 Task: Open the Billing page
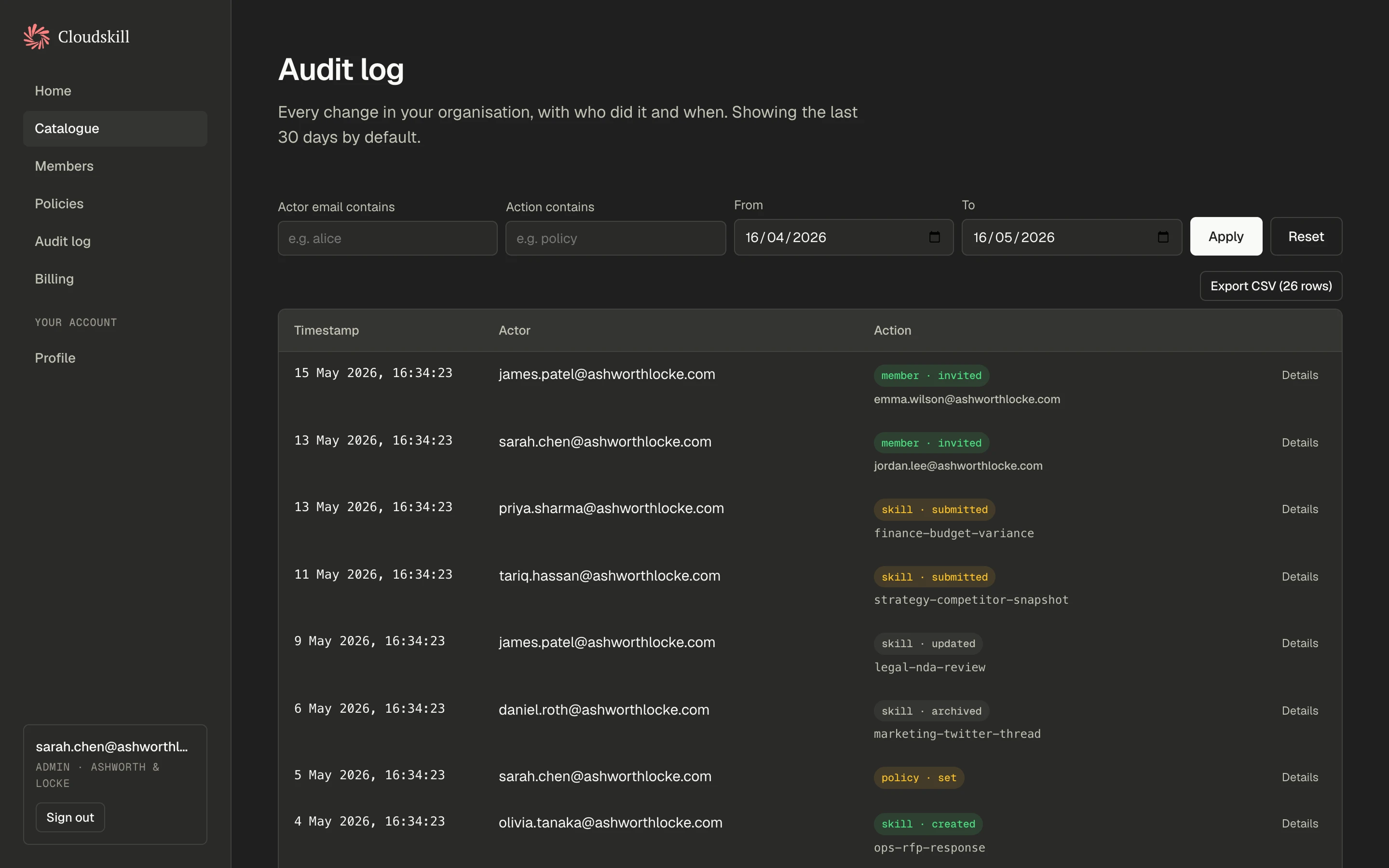click(x=115, y=279)
